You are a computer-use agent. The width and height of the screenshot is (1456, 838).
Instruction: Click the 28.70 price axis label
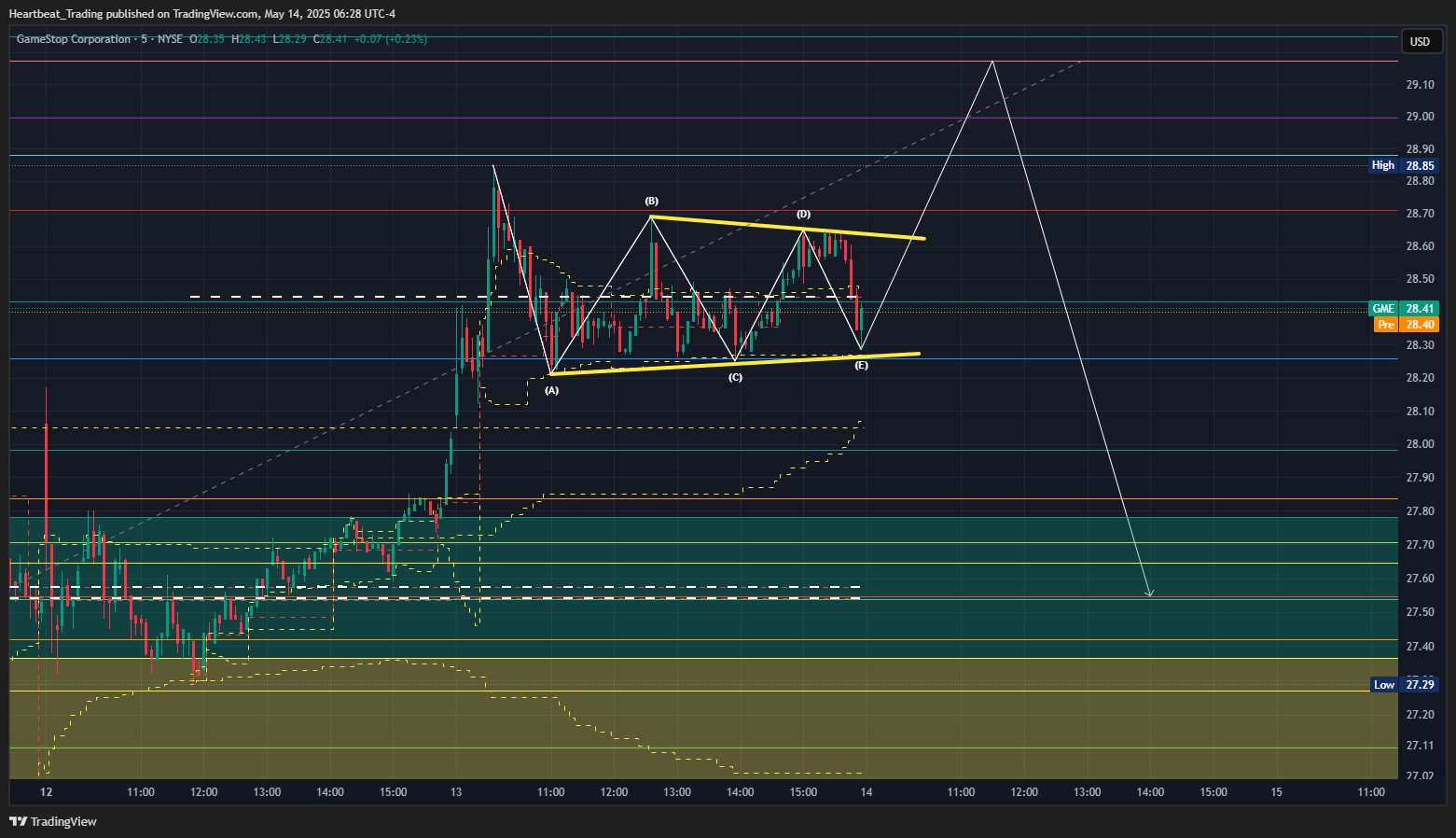1420,214
